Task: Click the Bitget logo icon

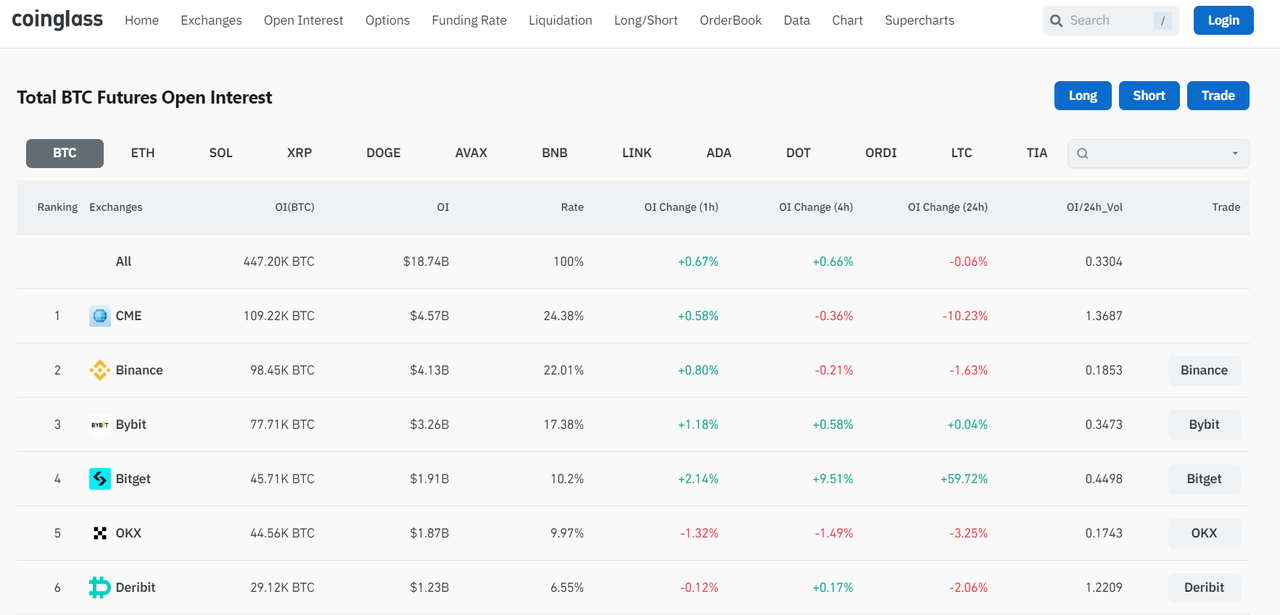Action: click(x=100, y=479)
